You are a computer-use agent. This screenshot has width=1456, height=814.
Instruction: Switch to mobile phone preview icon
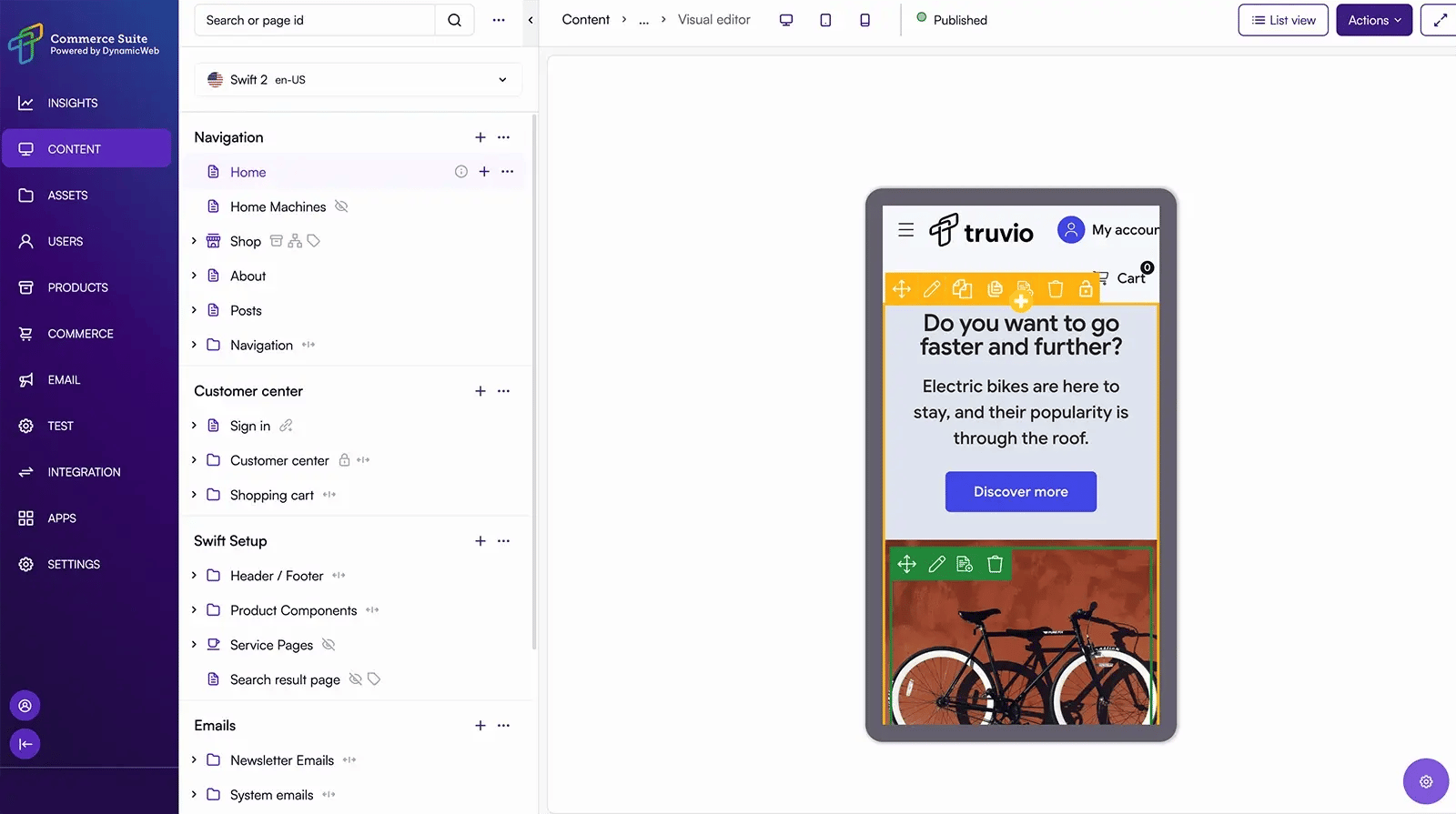pyautogui.click(x=865, y=20)
